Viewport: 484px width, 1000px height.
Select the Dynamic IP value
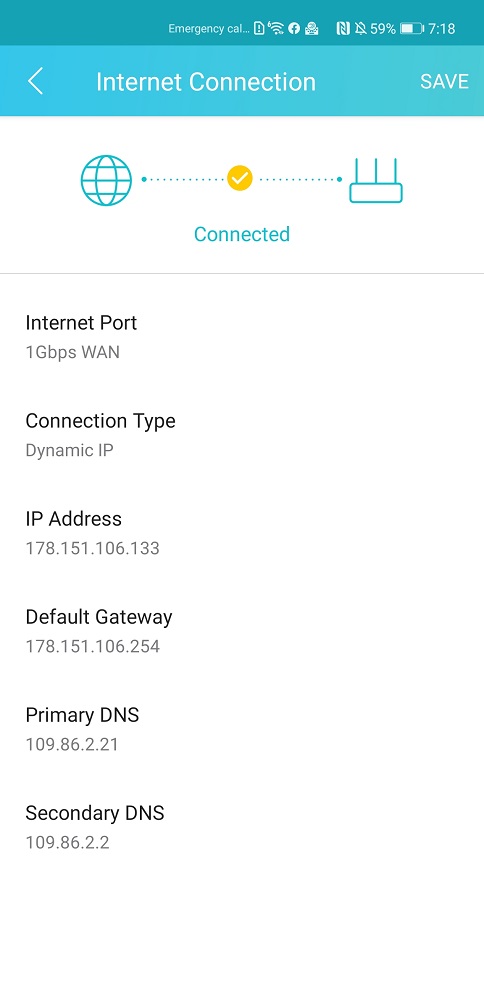[70, 450]
